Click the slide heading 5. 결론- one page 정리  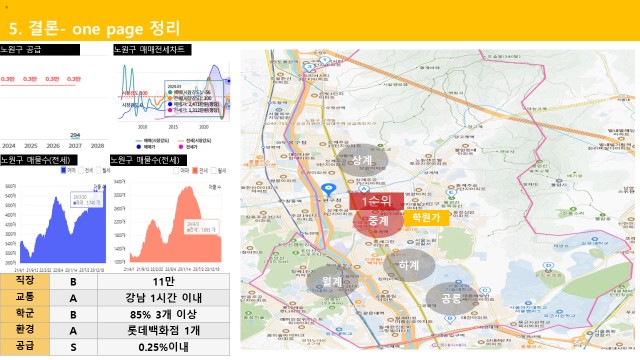click(x=94, y=28)
